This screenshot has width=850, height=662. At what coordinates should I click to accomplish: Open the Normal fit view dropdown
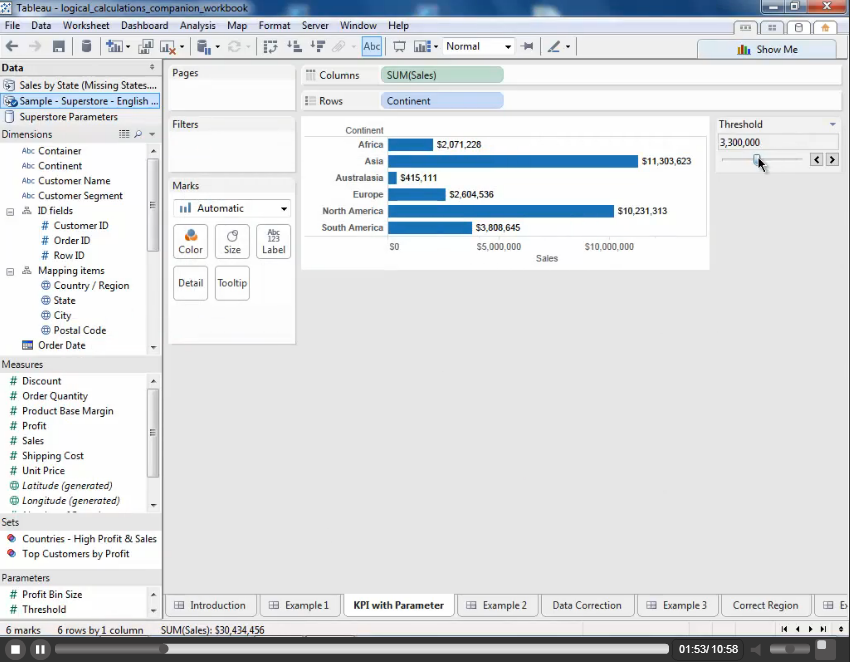pos(478,46)
